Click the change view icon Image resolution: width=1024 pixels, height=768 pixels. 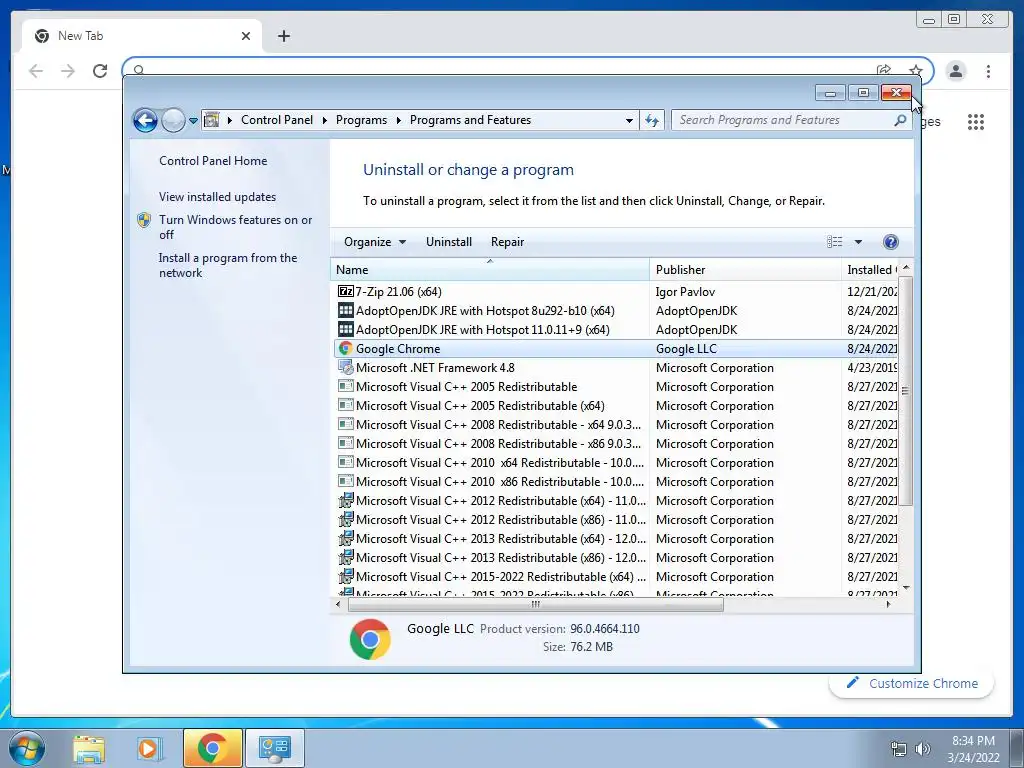point(835,242)
